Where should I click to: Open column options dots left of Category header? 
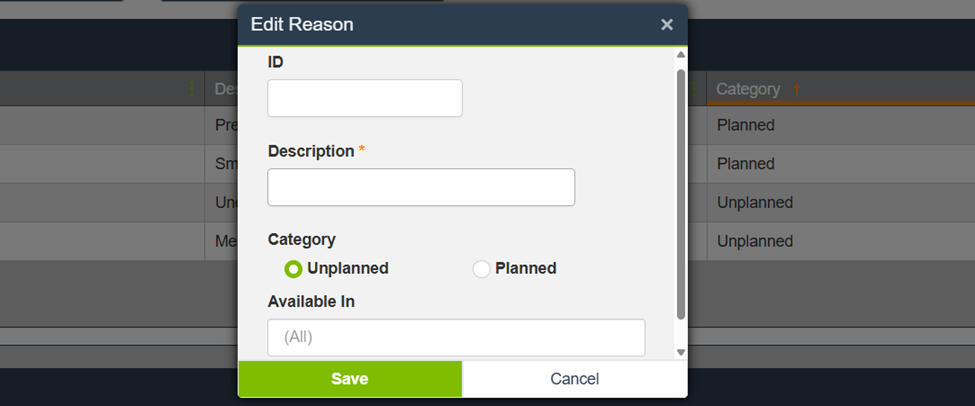[693, 89]
